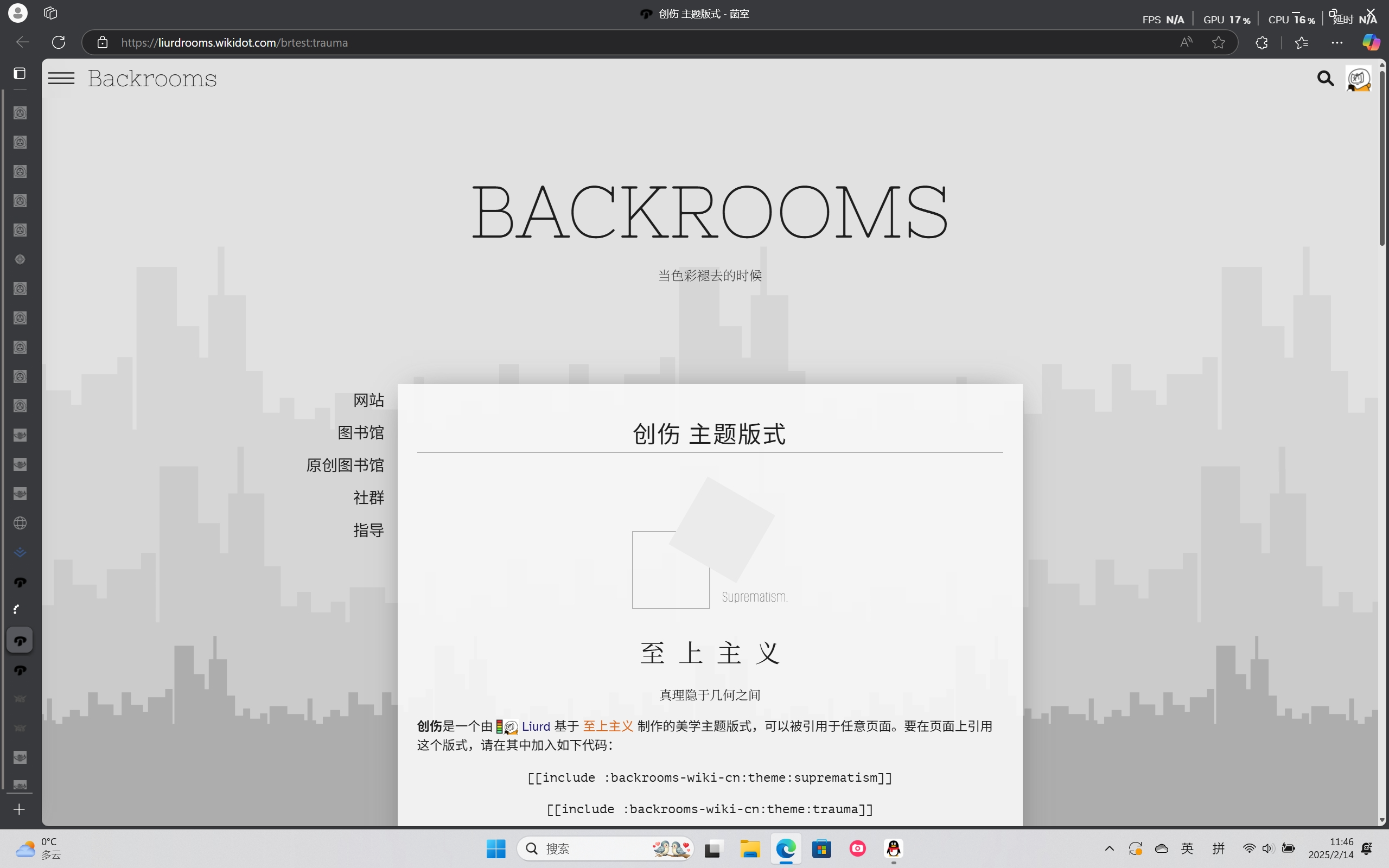Open the Favorites list icon

click(1302, 42)
